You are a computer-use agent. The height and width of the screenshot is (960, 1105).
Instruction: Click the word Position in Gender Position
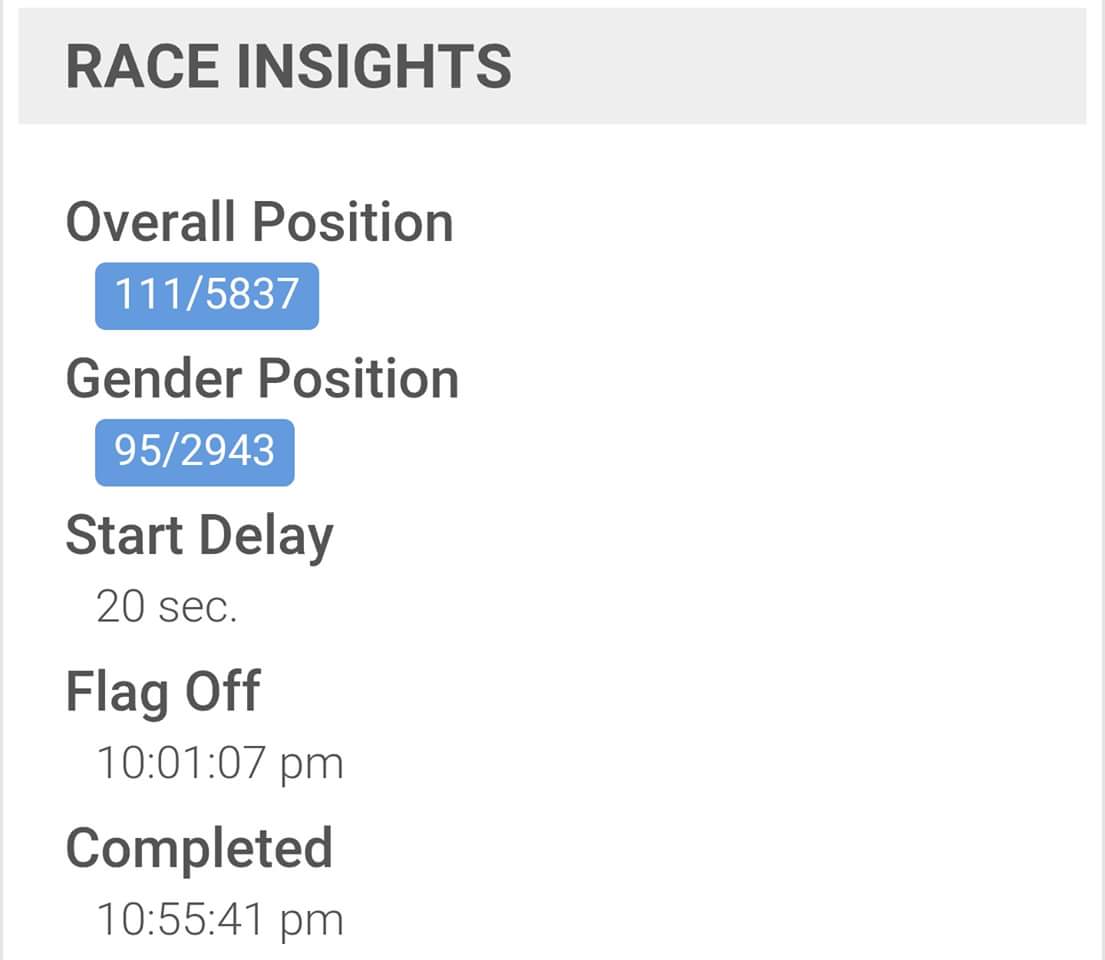pos(358,378)
